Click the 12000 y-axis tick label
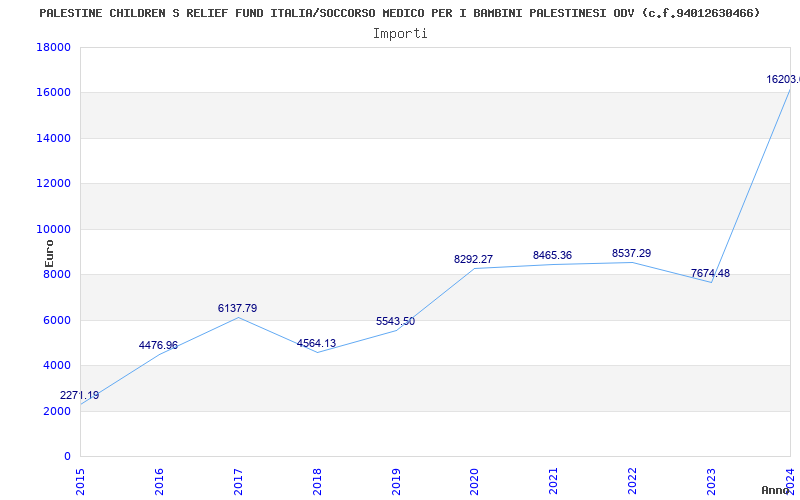 click(53, 184)
